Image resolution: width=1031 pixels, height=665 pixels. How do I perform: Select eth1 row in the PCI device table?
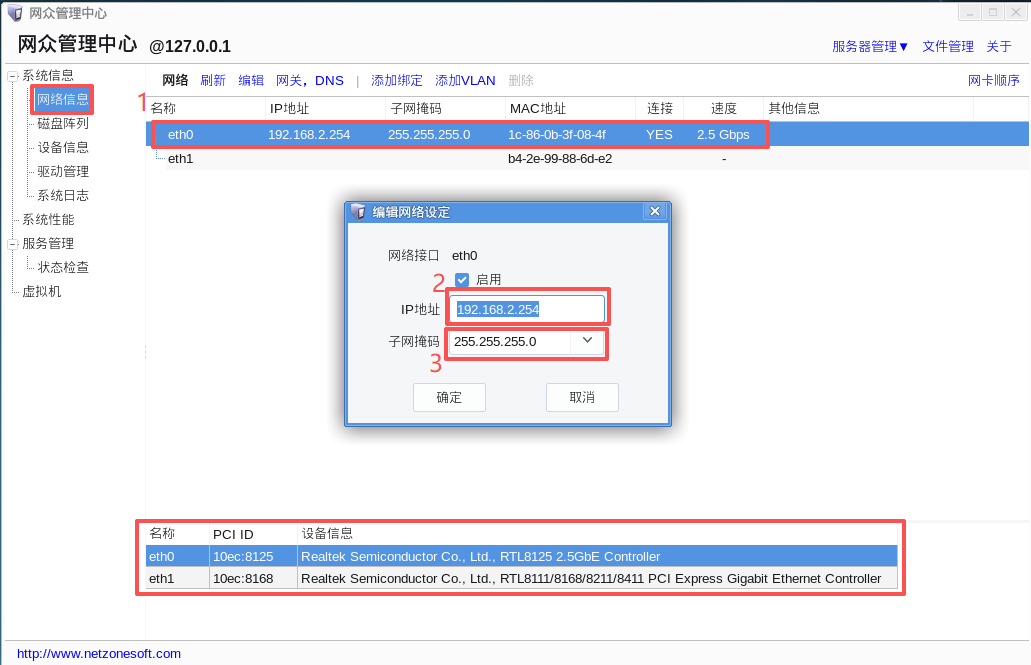tap(521, 579)
